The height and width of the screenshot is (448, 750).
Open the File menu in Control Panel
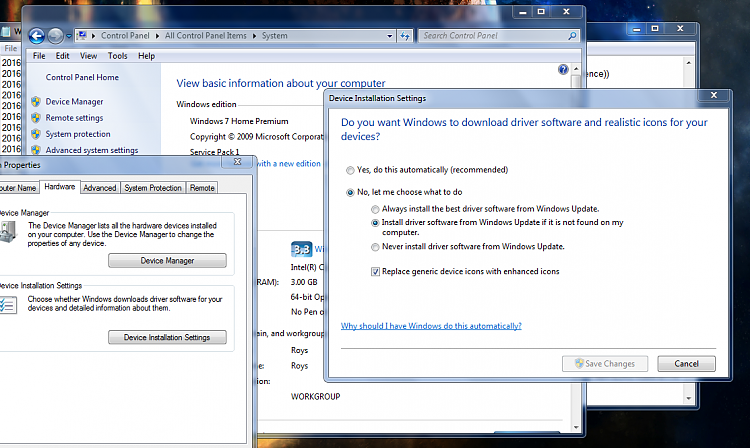click(39, 56)
